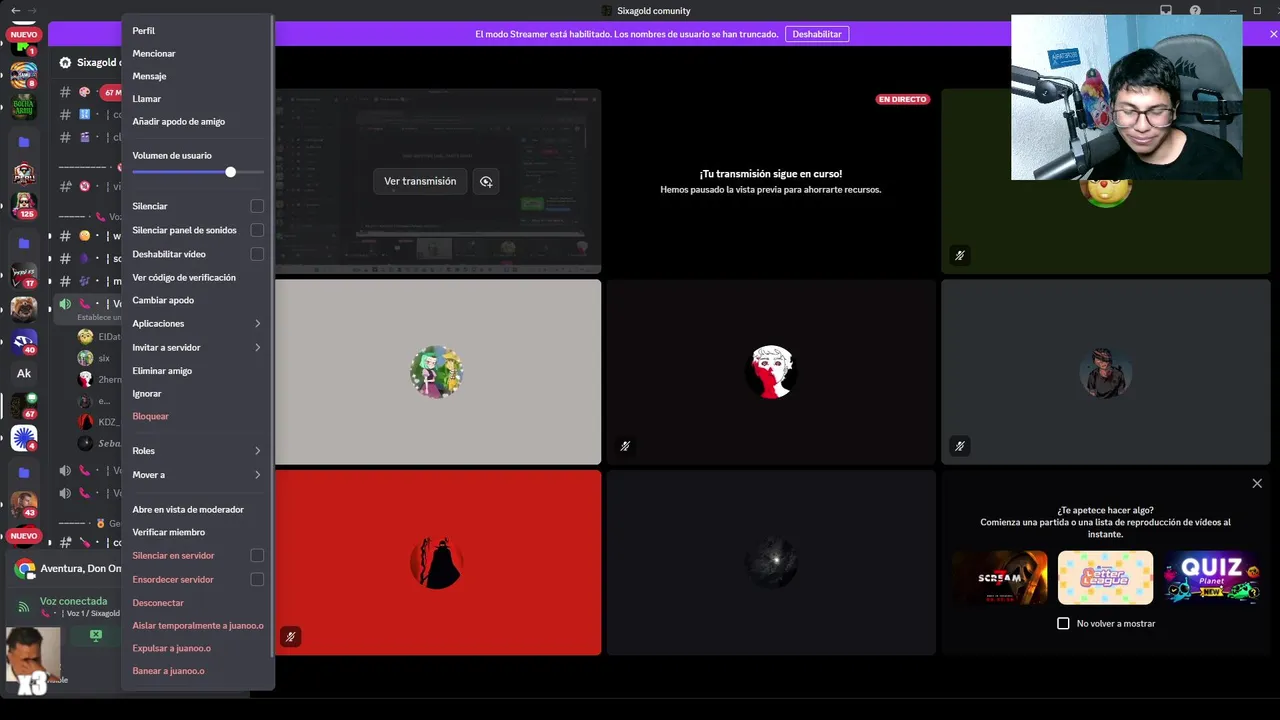1280x720 pixels.
Task: Click muted mic icon on red tile
Action: click(290, 636)
